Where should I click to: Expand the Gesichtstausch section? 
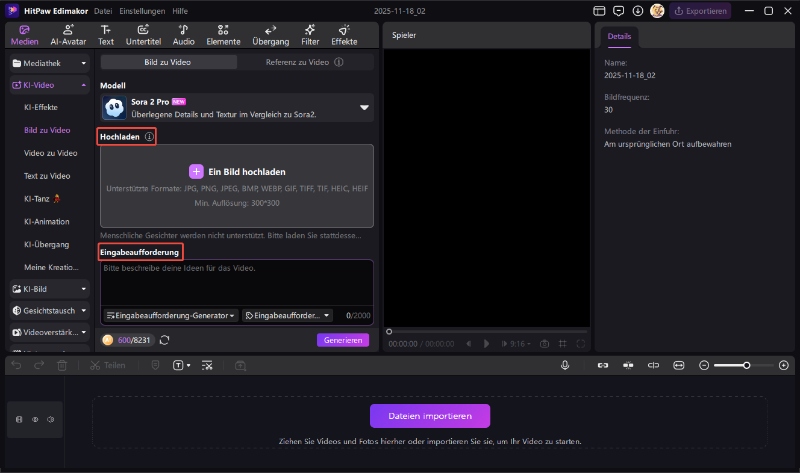pos(49,310)
